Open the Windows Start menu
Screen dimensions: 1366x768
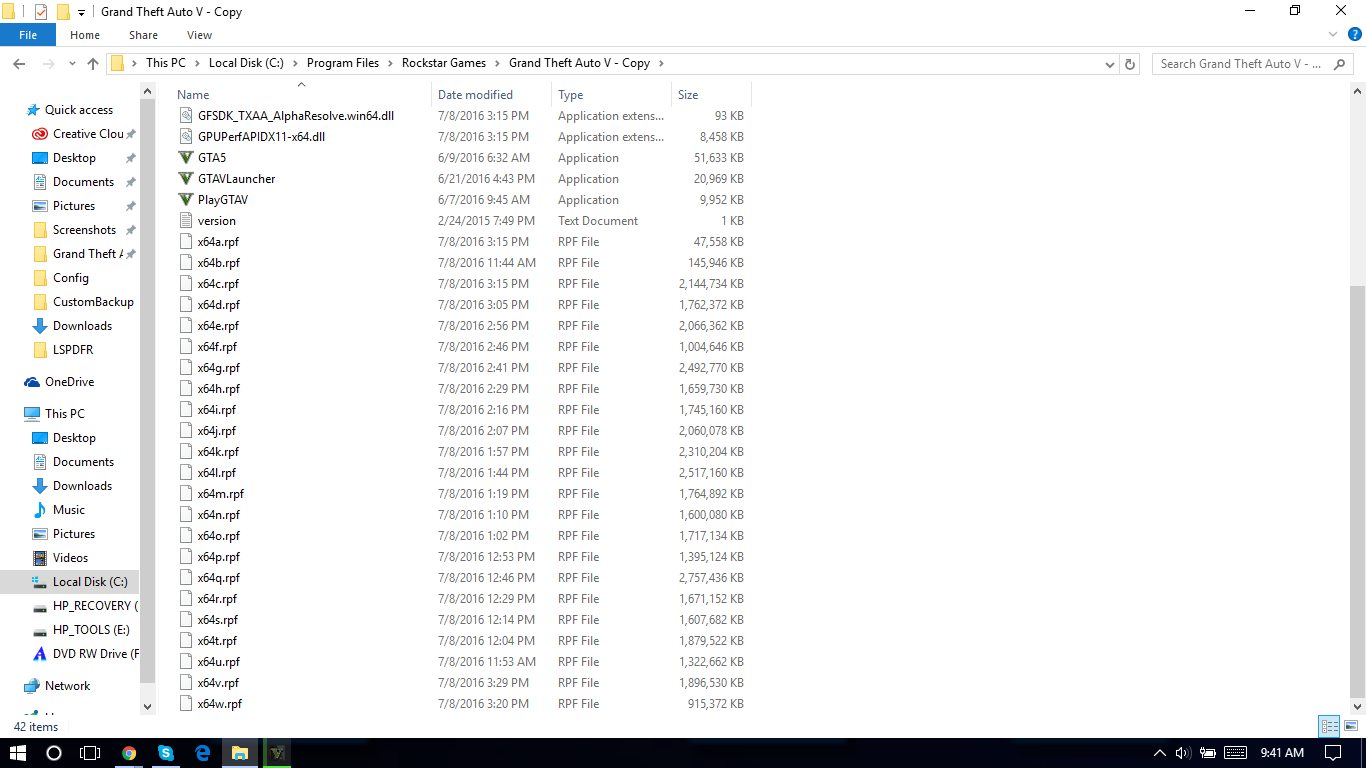coord(18,753)
